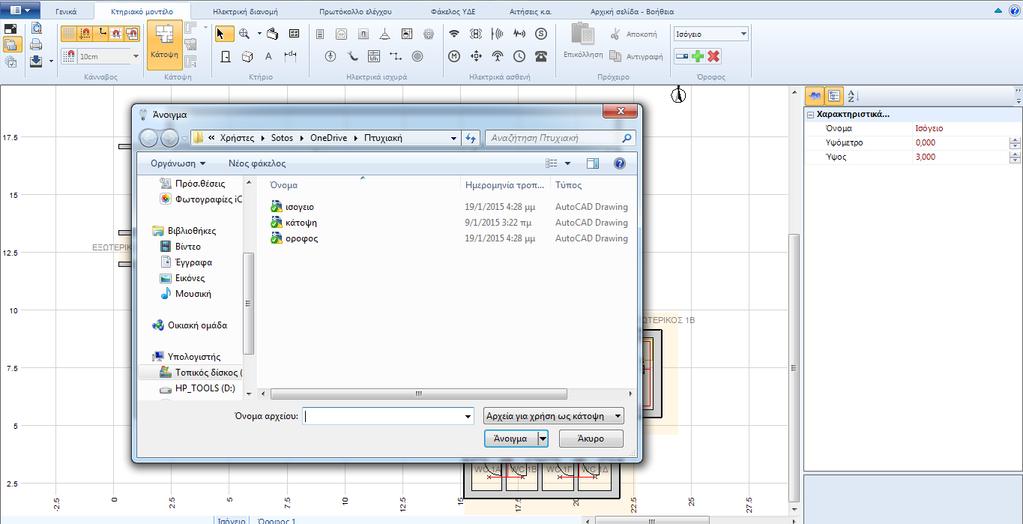Switch to the Γενικά tab
The width and height of the screenshot is (1023, 524).
[66, 12]
